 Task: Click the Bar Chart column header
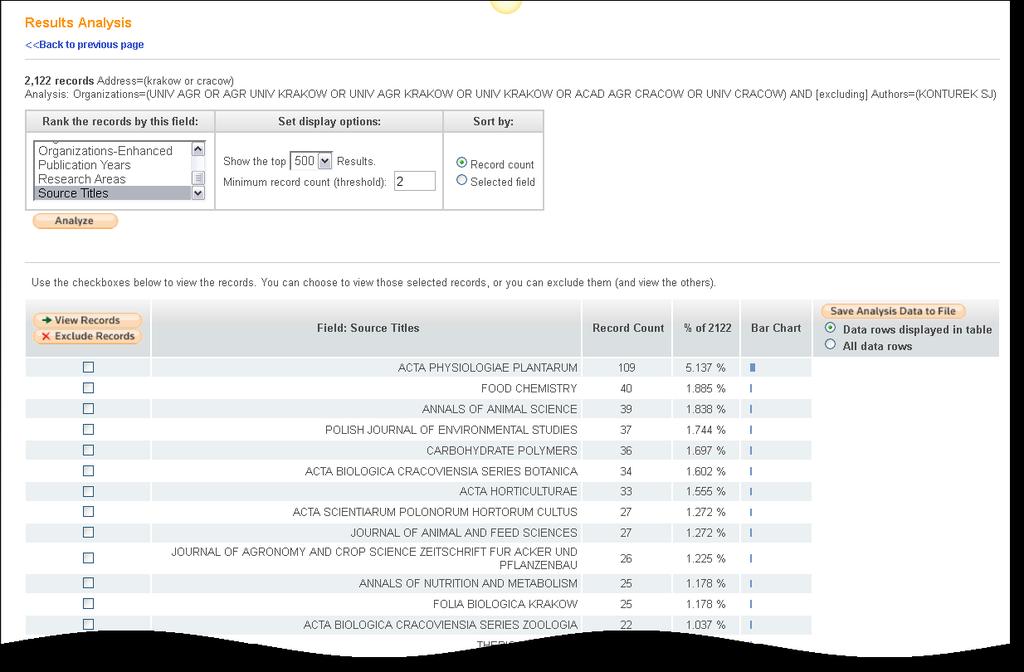click(776, 328)
